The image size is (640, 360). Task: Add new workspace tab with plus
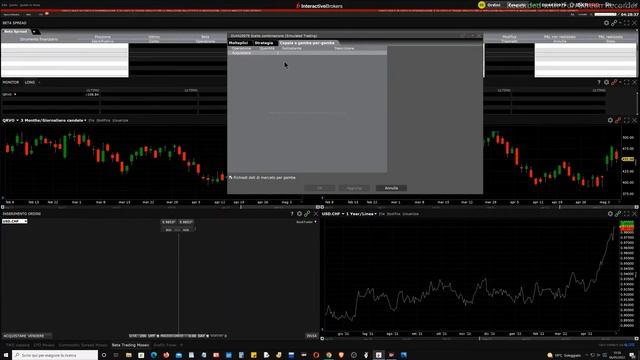point(181,345)
